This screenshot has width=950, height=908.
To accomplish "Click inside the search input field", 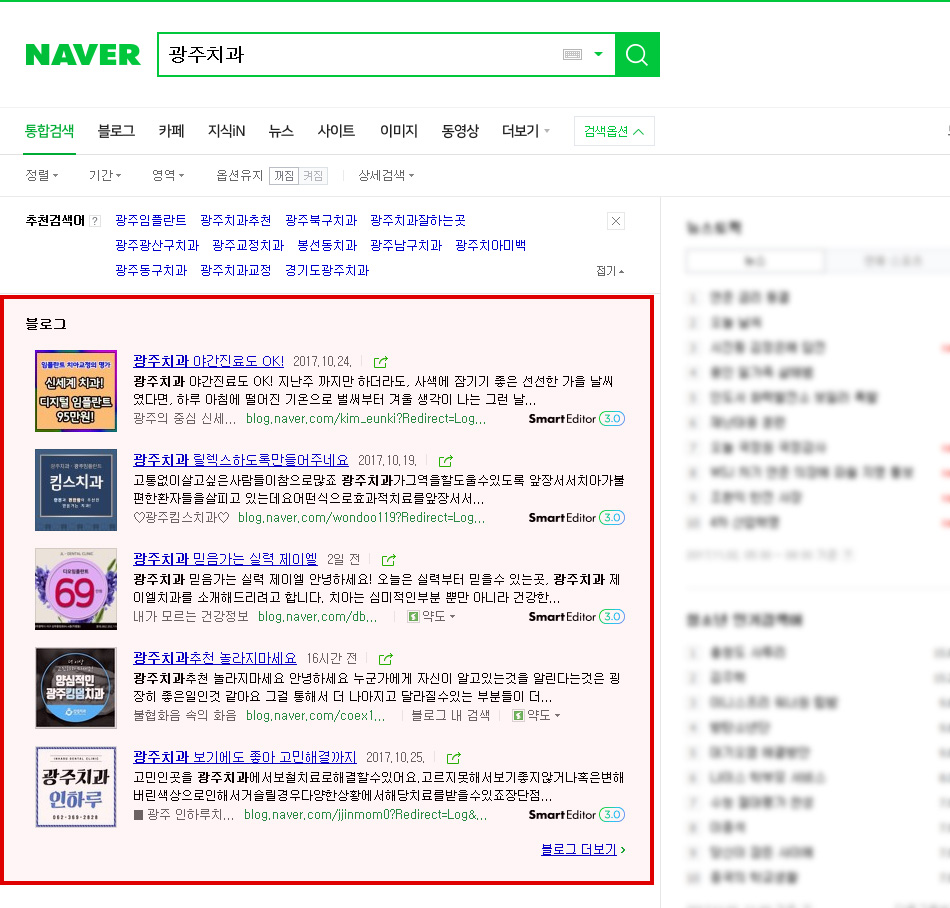I will 380,55.
